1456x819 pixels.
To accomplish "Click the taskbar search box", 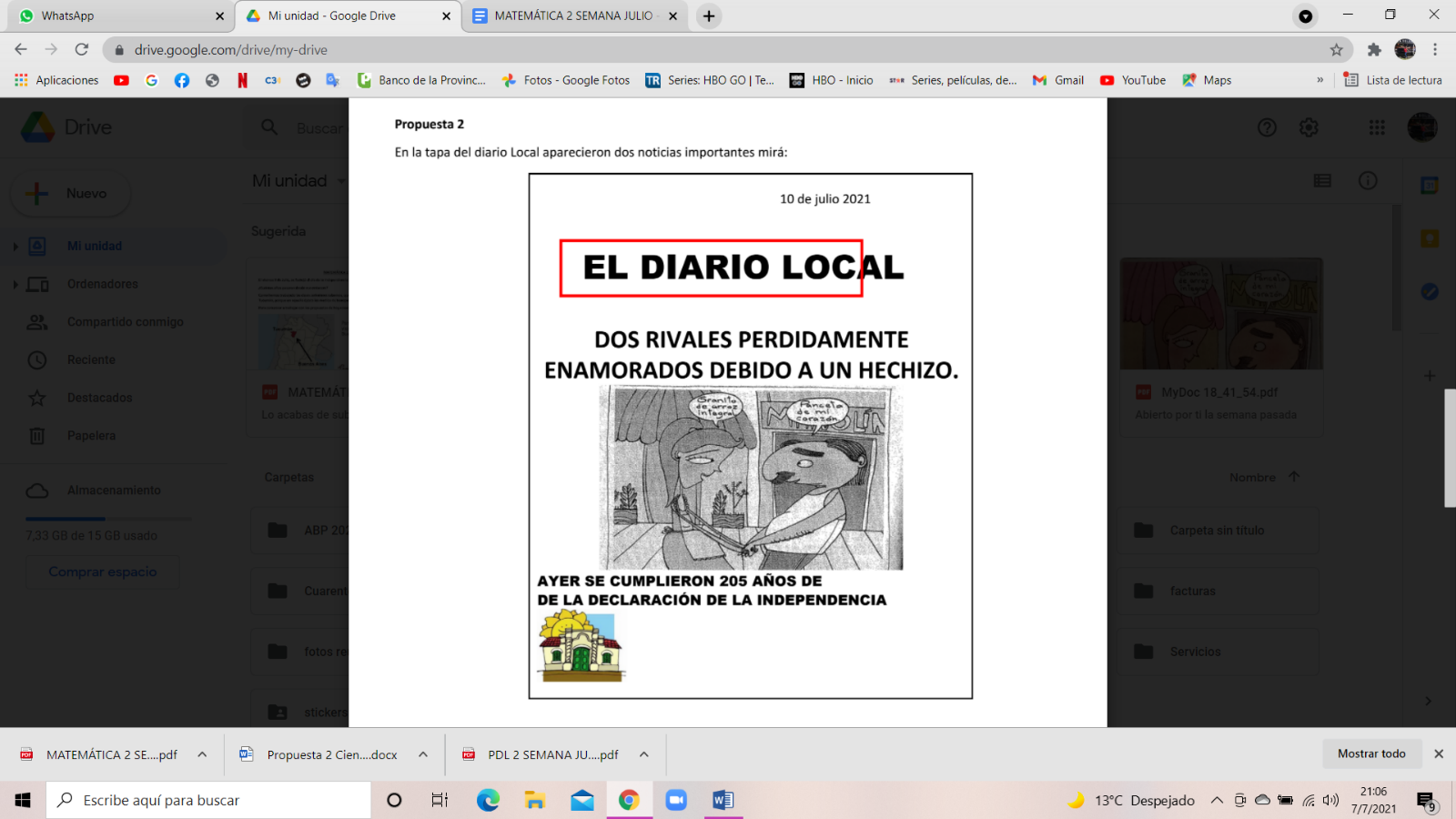I will tap(208, 800).
